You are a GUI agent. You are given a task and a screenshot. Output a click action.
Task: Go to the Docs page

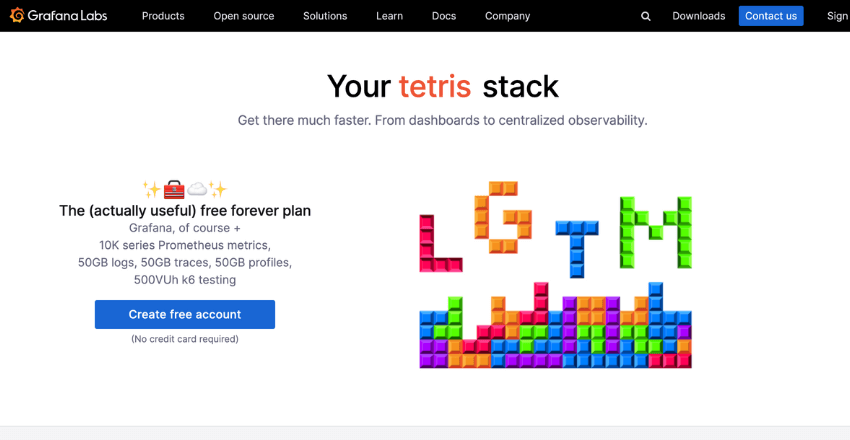(444, 16)
